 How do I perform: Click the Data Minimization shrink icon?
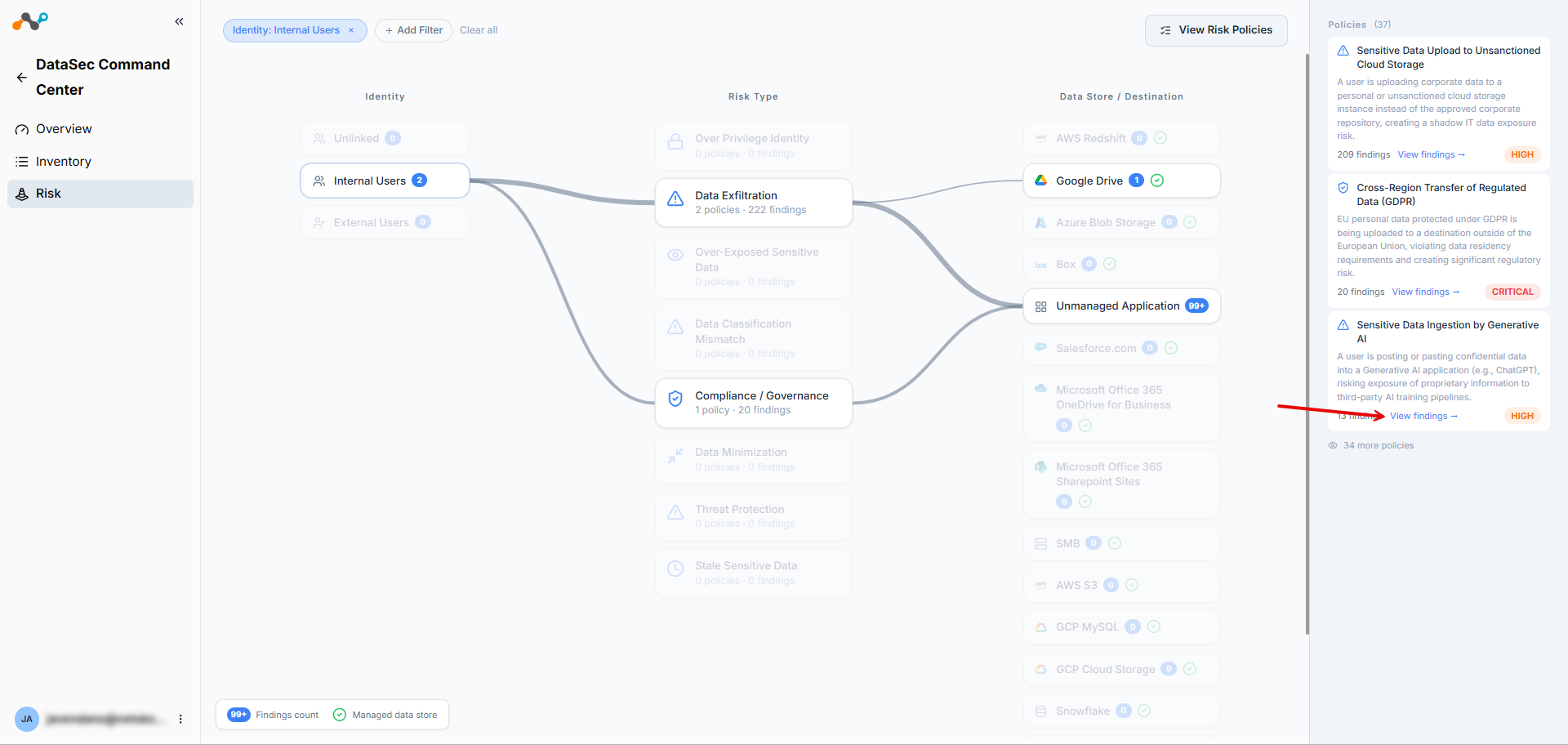pyautogui.click(x=675, y=455)
